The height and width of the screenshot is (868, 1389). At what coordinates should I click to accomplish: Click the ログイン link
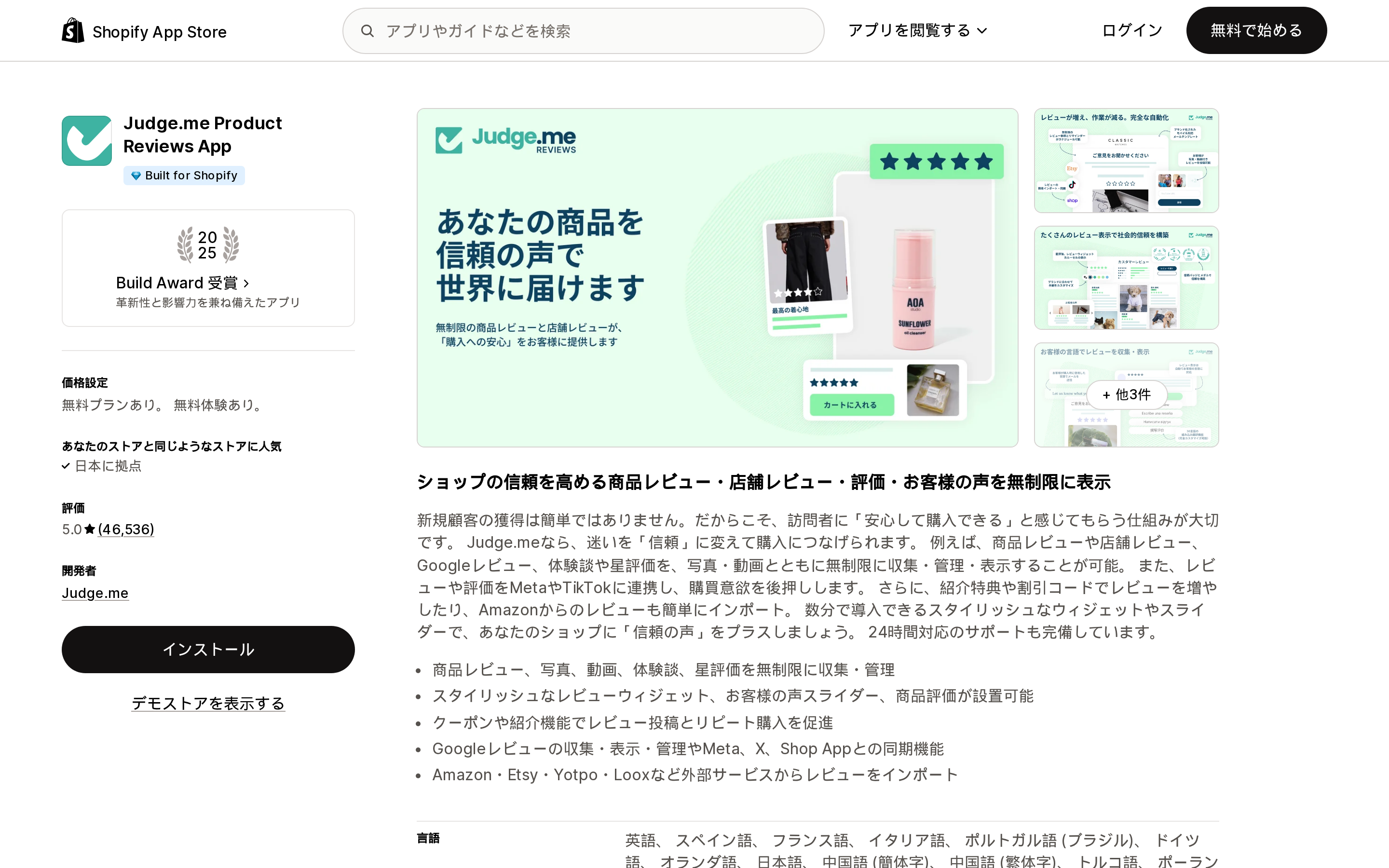click(x=1132, y=30)
